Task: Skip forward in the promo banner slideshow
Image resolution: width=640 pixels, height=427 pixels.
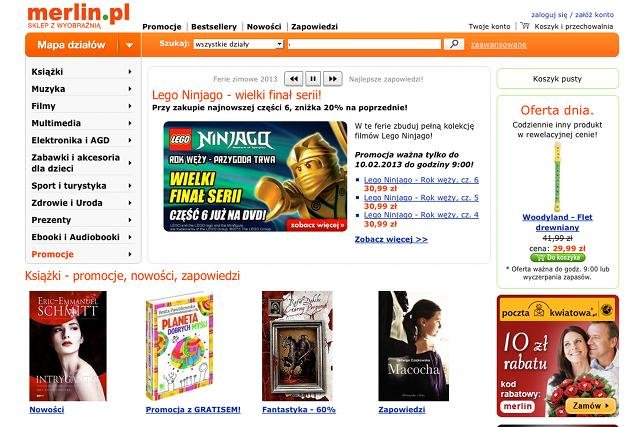Action: coord(333,79)
